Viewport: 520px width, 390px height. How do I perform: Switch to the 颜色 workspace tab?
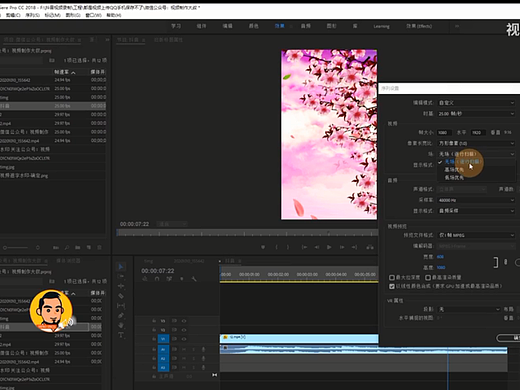tap(254, 26)
